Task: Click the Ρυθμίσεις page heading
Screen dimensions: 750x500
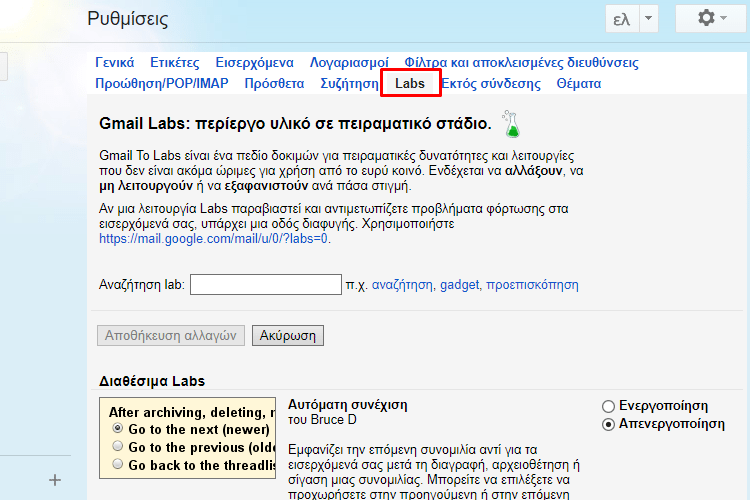Action: pyautogui.click(x=128, y=19)
